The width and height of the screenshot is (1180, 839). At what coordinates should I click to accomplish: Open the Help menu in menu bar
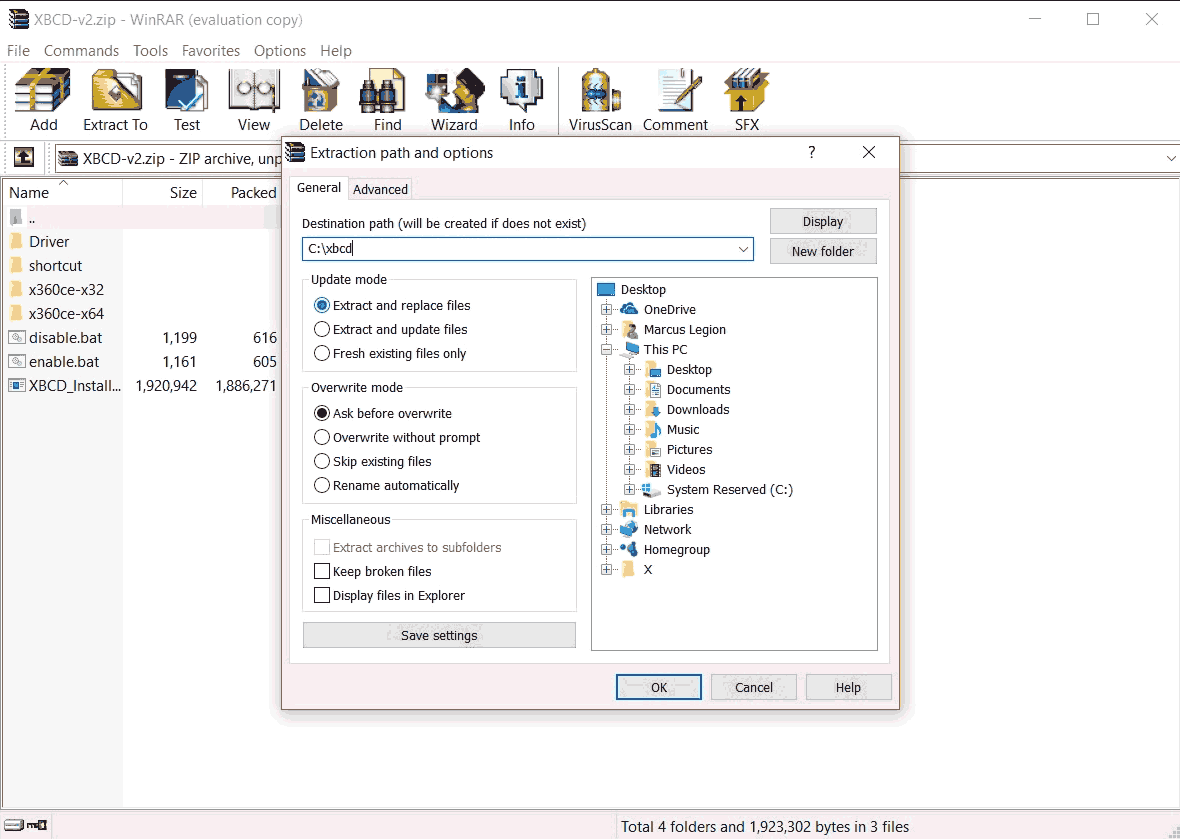click(336, 50)
